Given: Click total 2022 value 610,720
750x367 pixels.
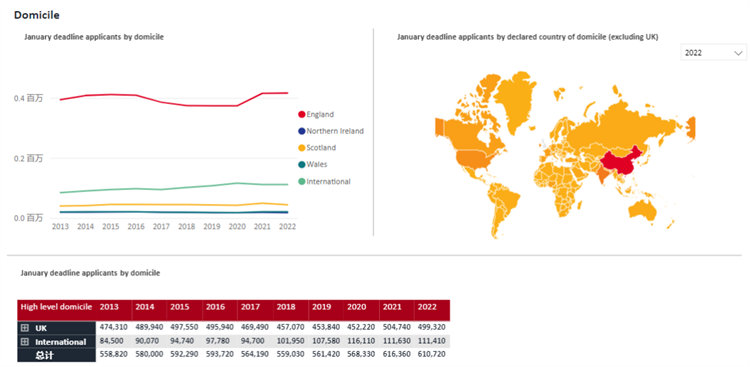Looking at the screenshot, I should (x=431, y=355).
